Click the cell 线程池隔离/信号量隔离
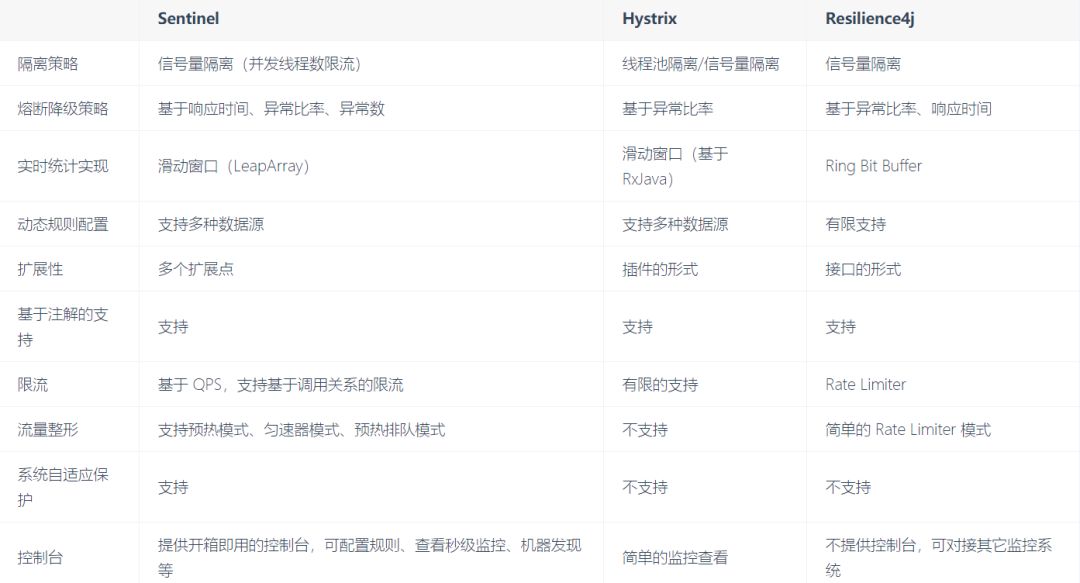1080x583 pixels. [x=700, y=64]
